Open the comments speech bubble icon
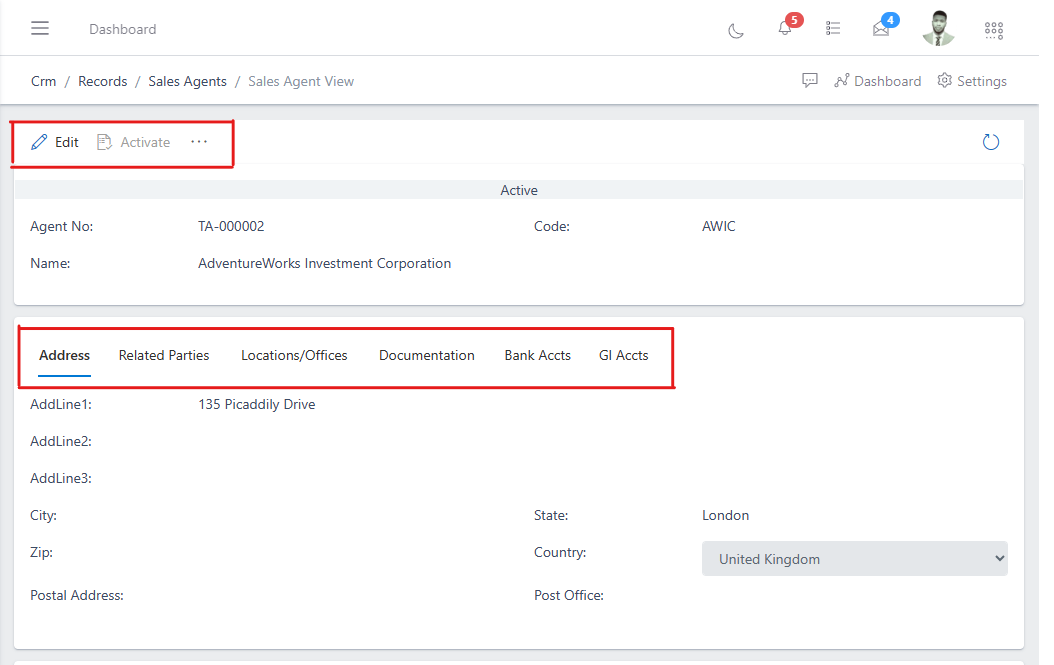Image resolution: width=1054 pixels, height=665 pixels. click(810, 80)
